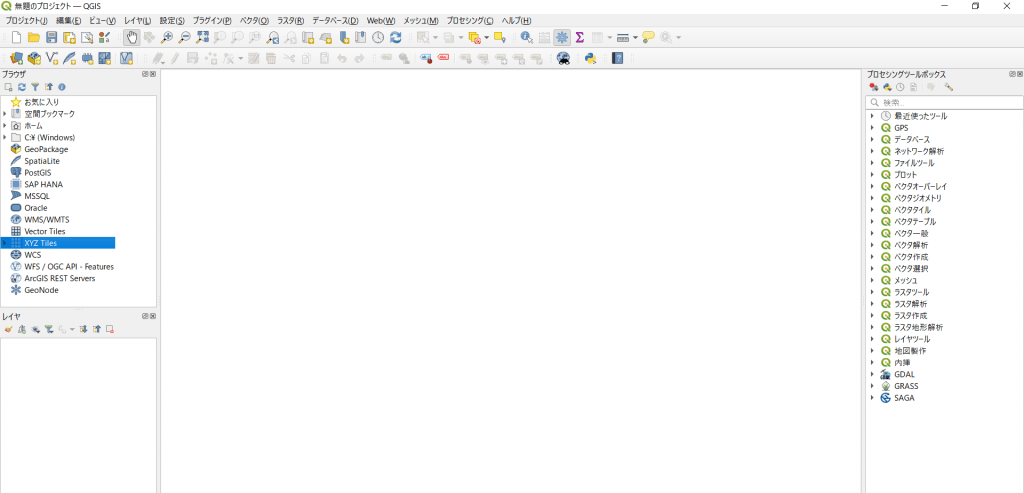
Task: Open the プロセシング menu
Action: click(x=470, y=21)
